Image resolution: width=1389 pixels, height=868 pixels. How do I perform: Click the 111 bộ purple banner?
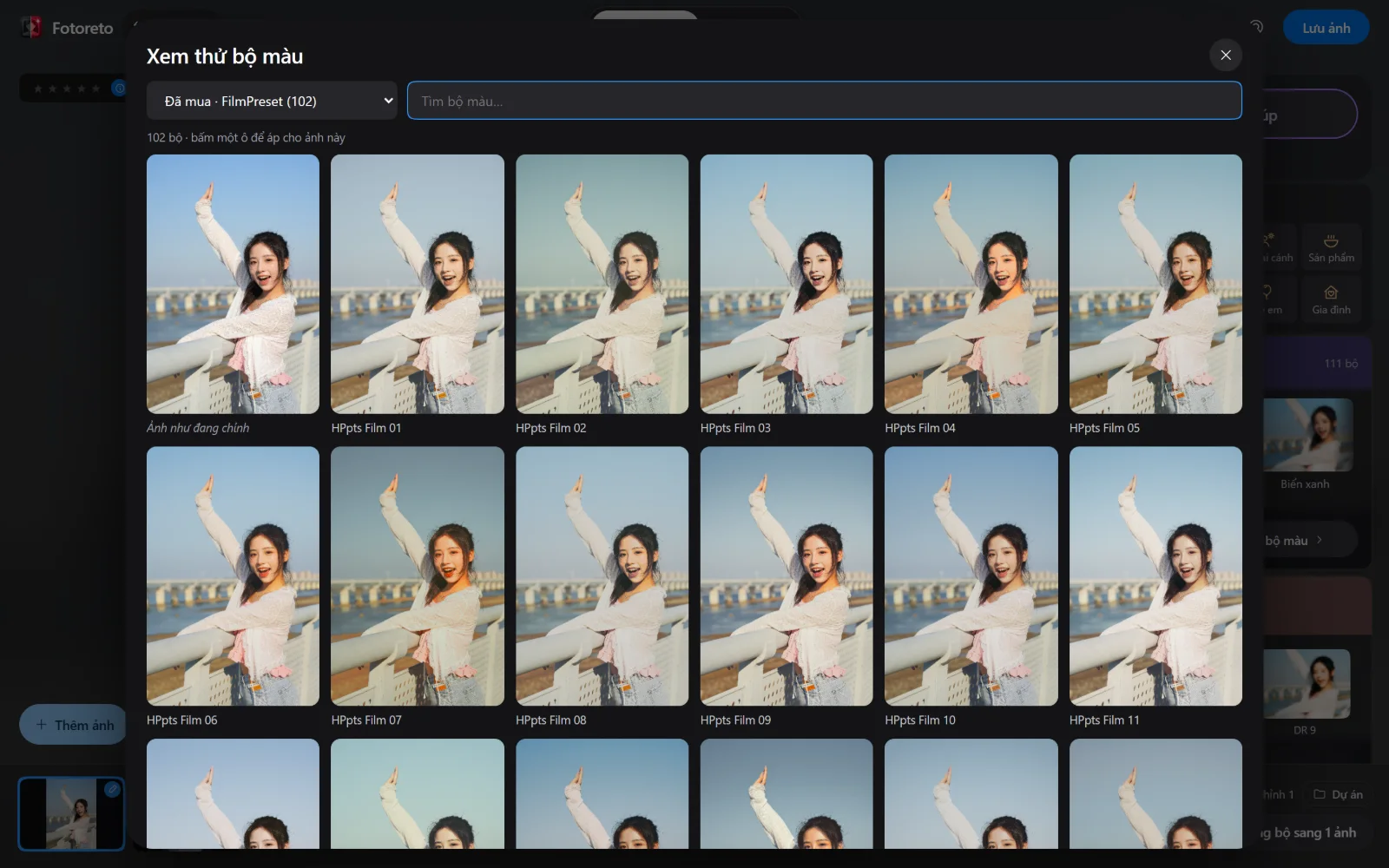click(x=1317, y=363)
